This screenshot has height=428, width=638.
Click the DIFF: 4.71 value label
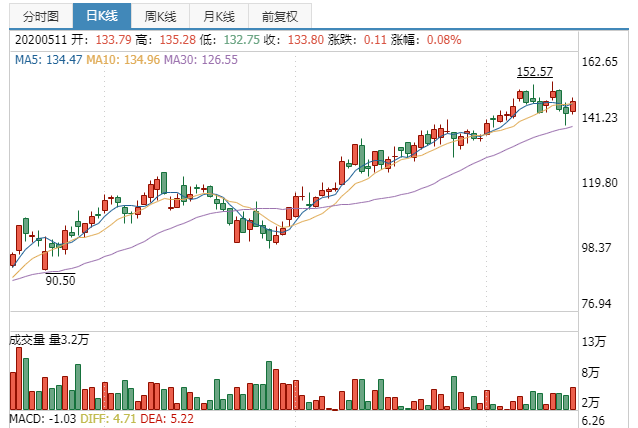point(108,419)
